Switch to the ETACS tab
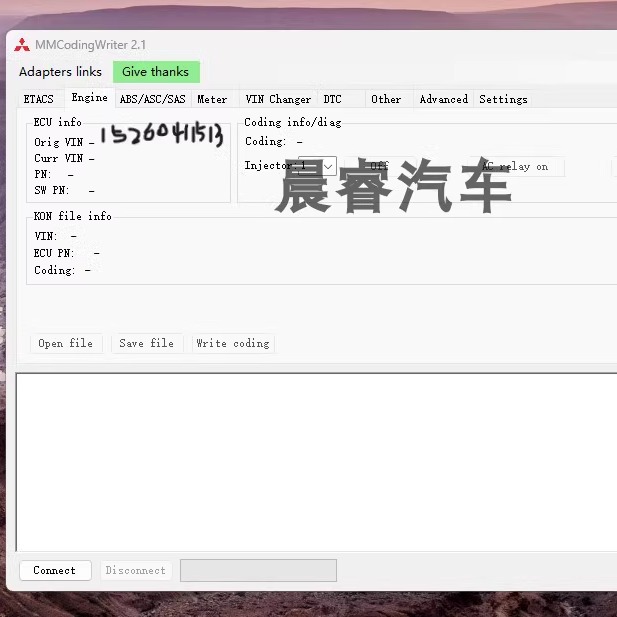Screen dimensions: 617x617 click(x=39, y=99)
